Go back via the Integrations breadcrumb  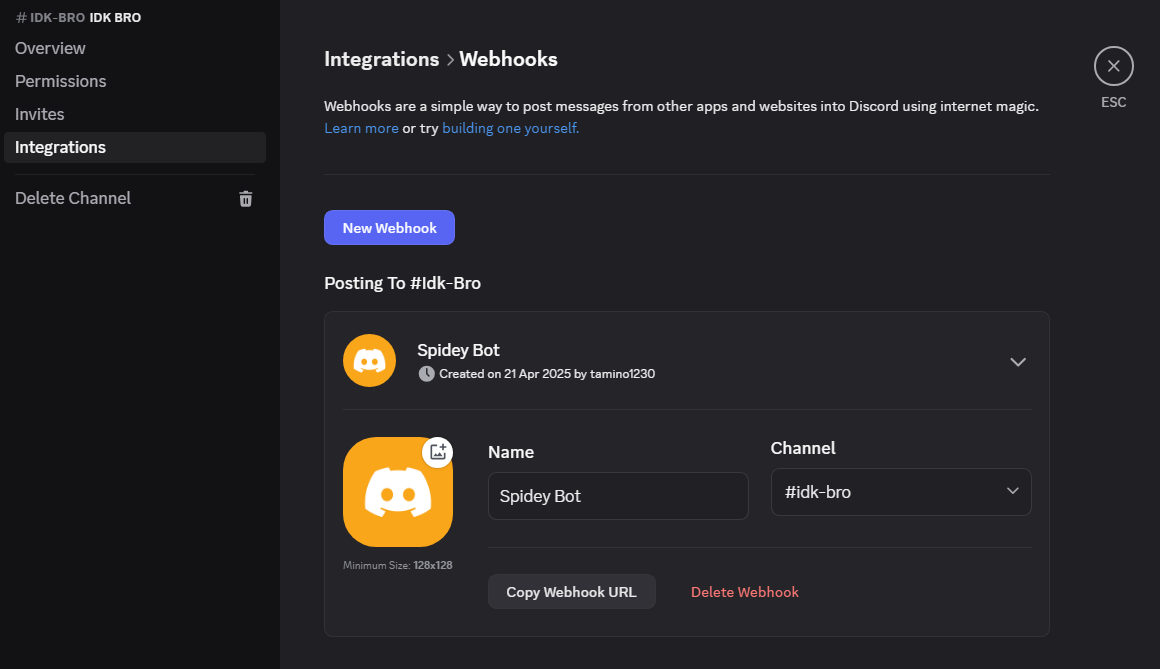click(x=382, y=59)
